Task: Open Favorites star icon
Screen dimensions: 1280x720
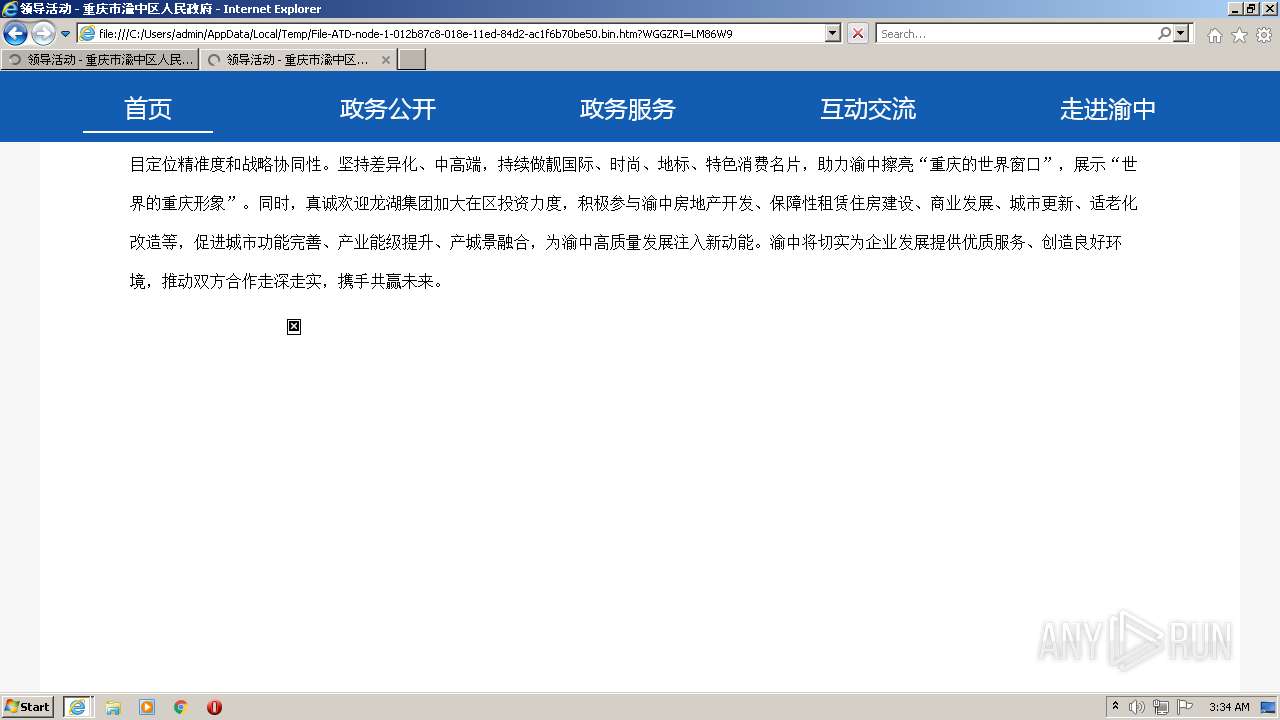Action: point(1239,35)
